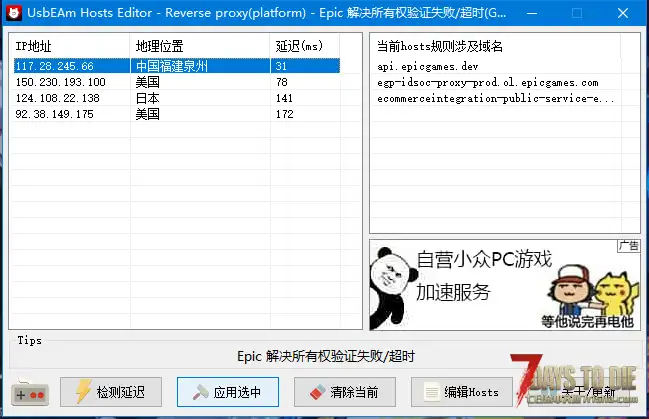
Task: Click the latency value 141
Action: 284,98
